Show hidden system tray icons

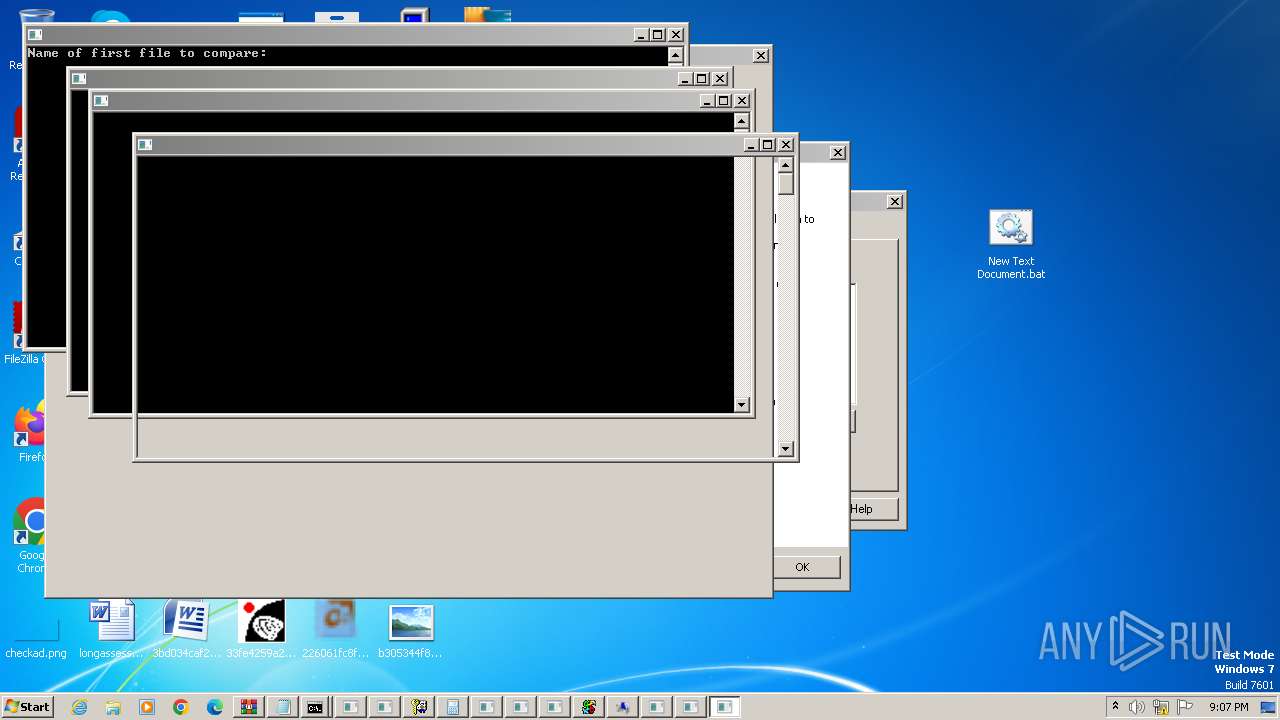point(1115,707)
